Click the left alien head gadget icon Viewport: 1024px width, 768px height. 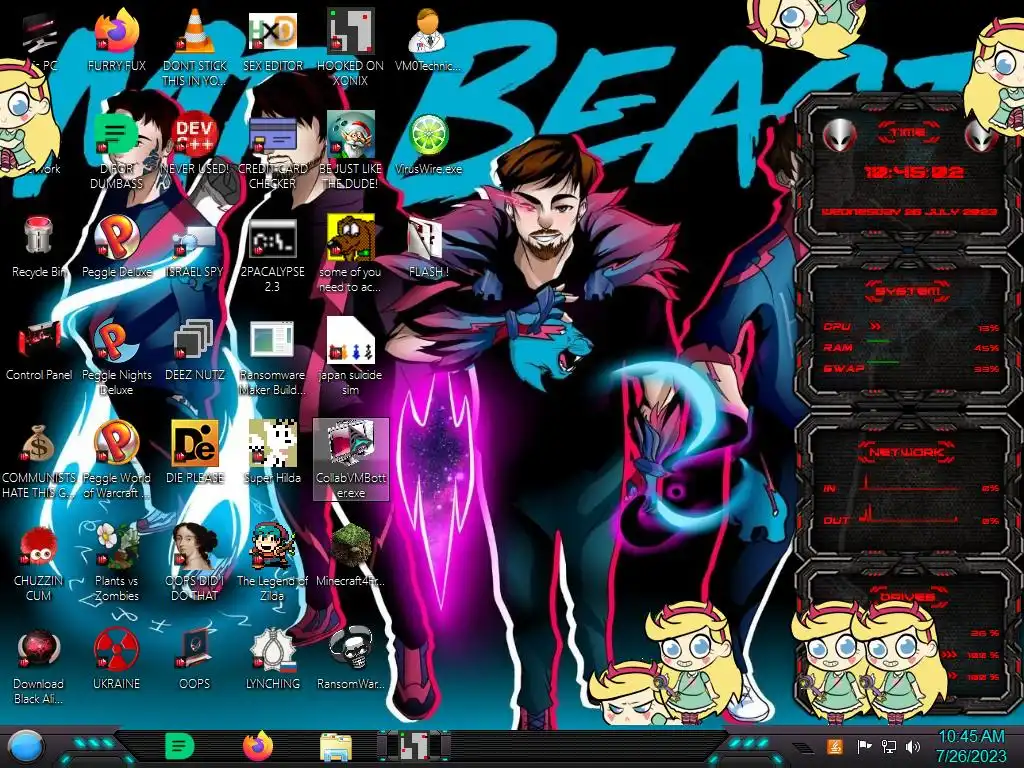coord(839,135)
